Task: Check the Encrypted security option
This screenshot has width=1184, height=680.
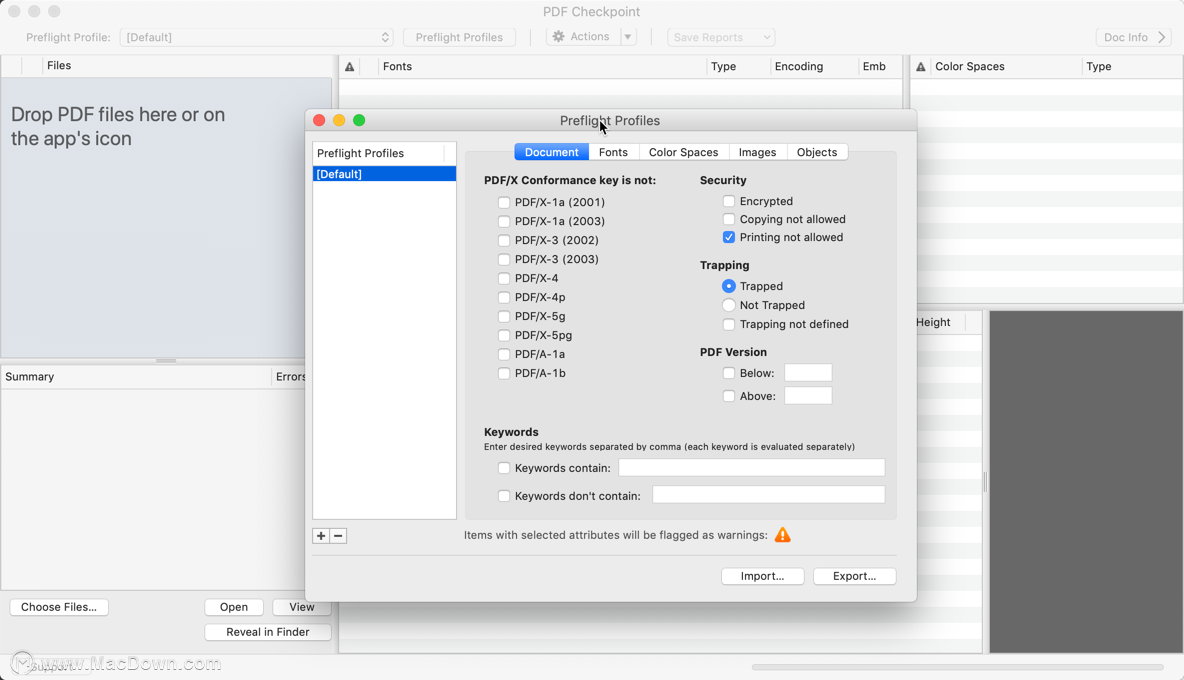Action: [729, 201]
